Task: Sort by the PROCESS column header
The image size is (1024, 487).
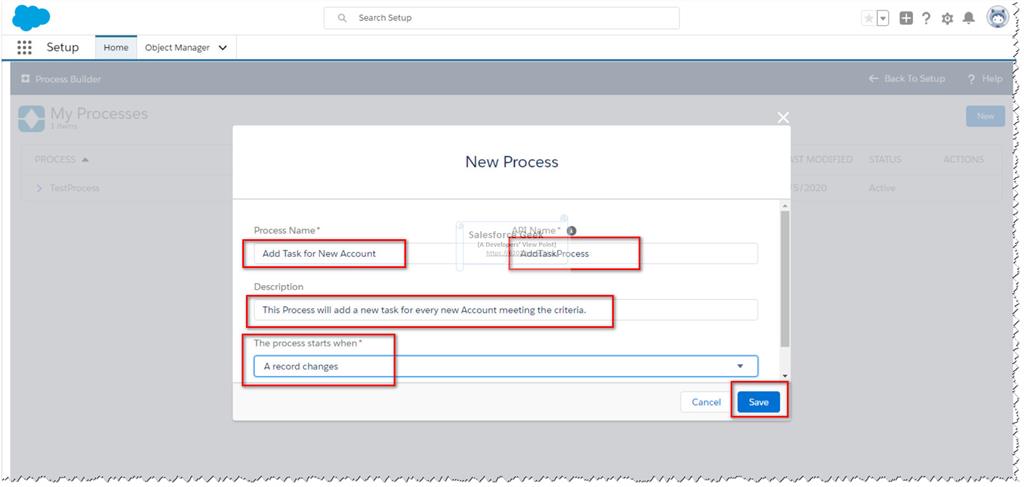Action: [x=61, y=159]
